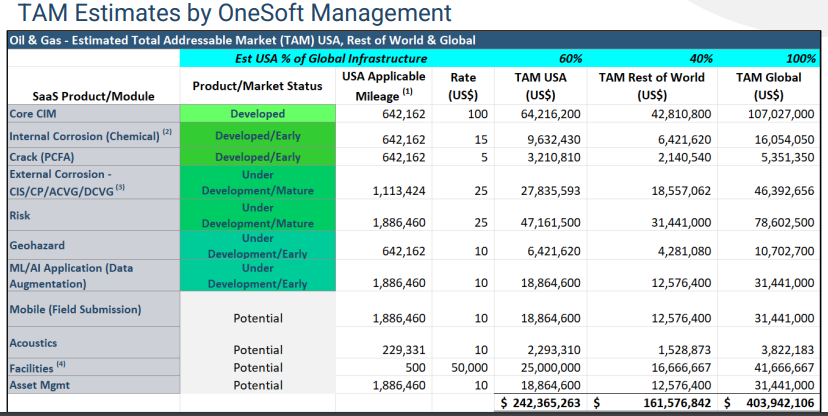Select Geohazard Rest of World value 4,281,080
The width and height of the screenshot is (828, 416).
684,251
